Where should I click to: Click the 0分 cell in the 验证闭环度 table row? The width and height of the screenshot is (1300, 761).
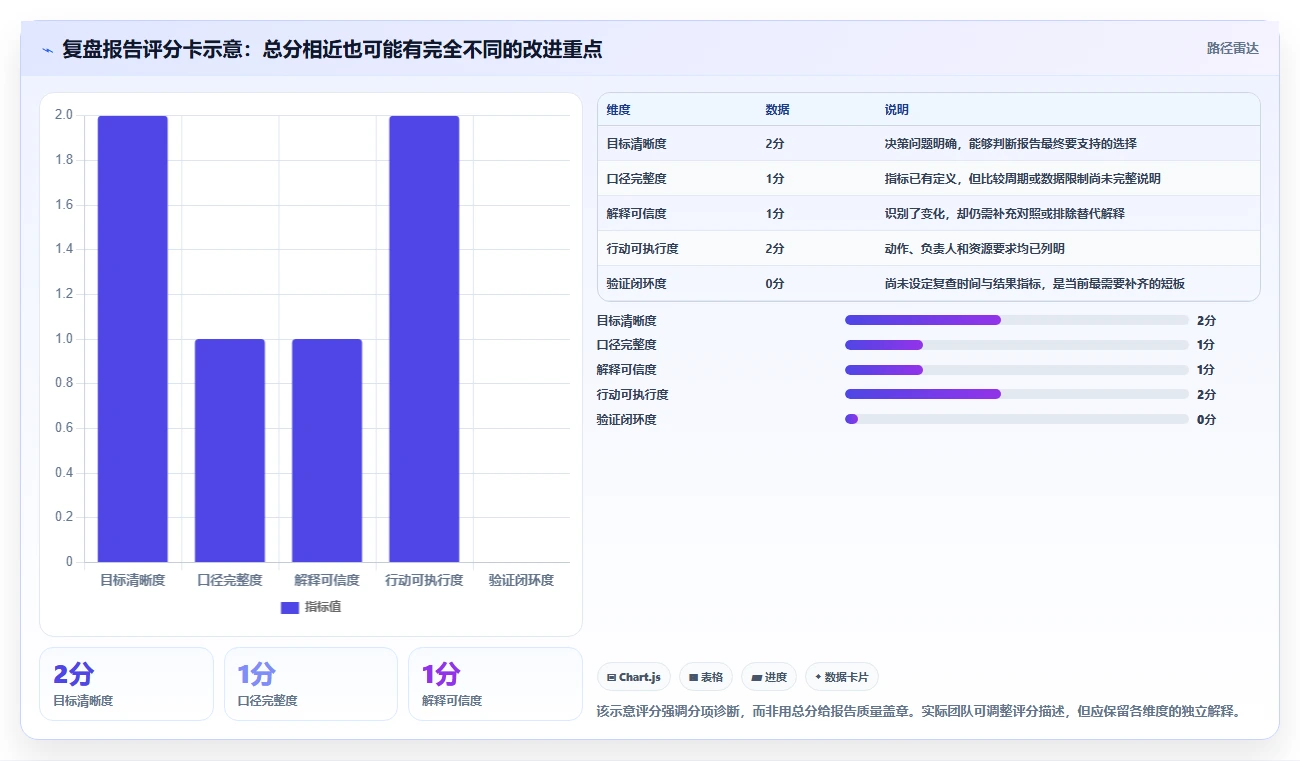coord(775,284)
